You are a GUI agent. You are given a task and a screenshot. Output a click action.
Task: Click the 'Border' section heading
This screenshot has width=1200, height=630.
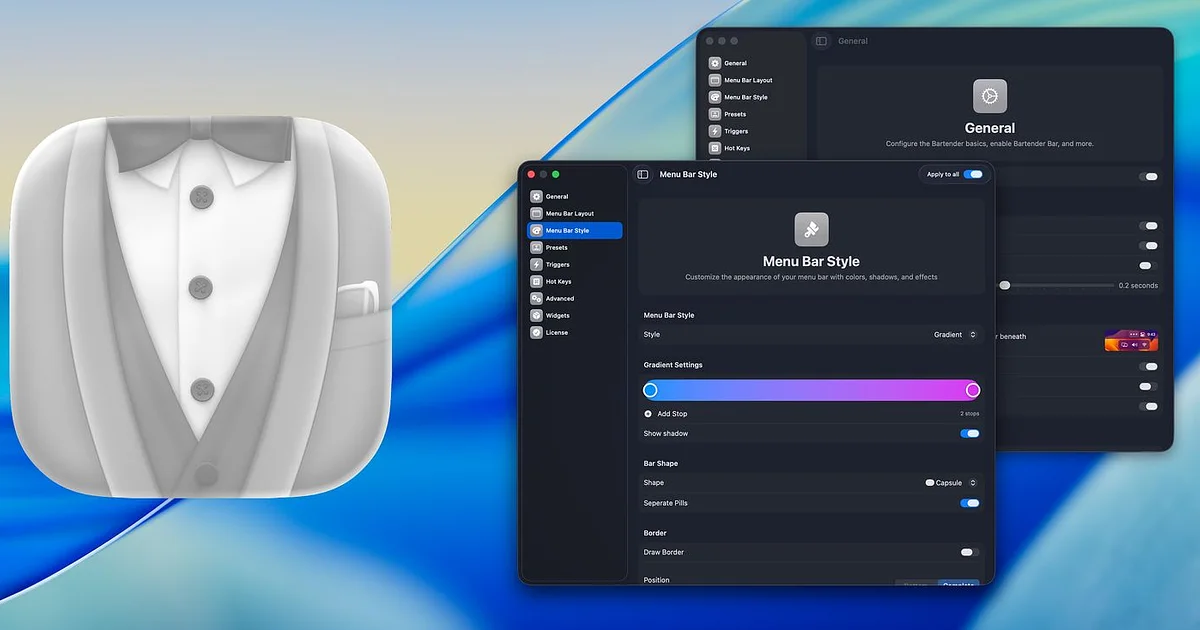[x=655, y=533]
